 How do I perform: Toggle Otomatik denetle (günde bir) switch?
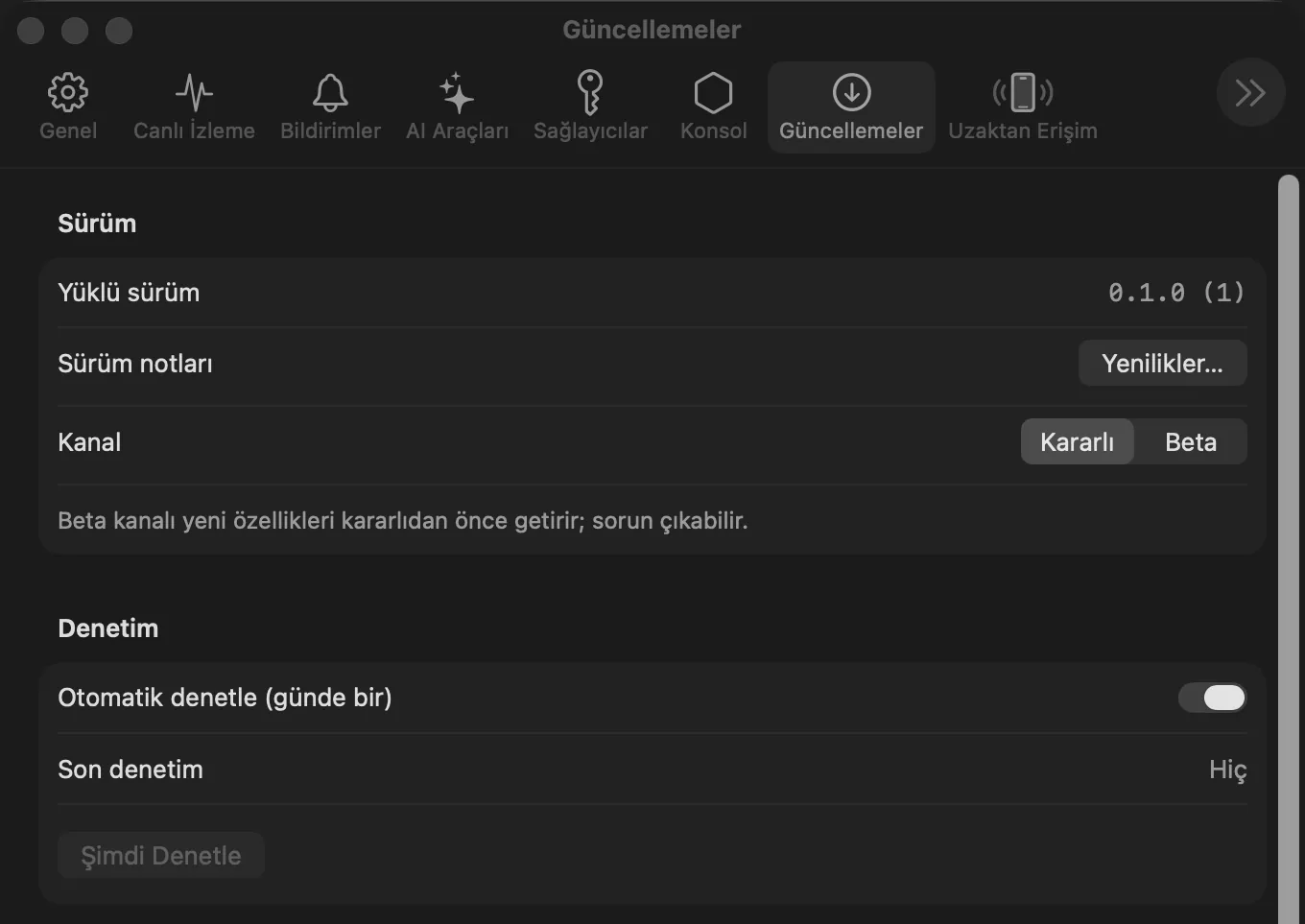(1212, 698)
